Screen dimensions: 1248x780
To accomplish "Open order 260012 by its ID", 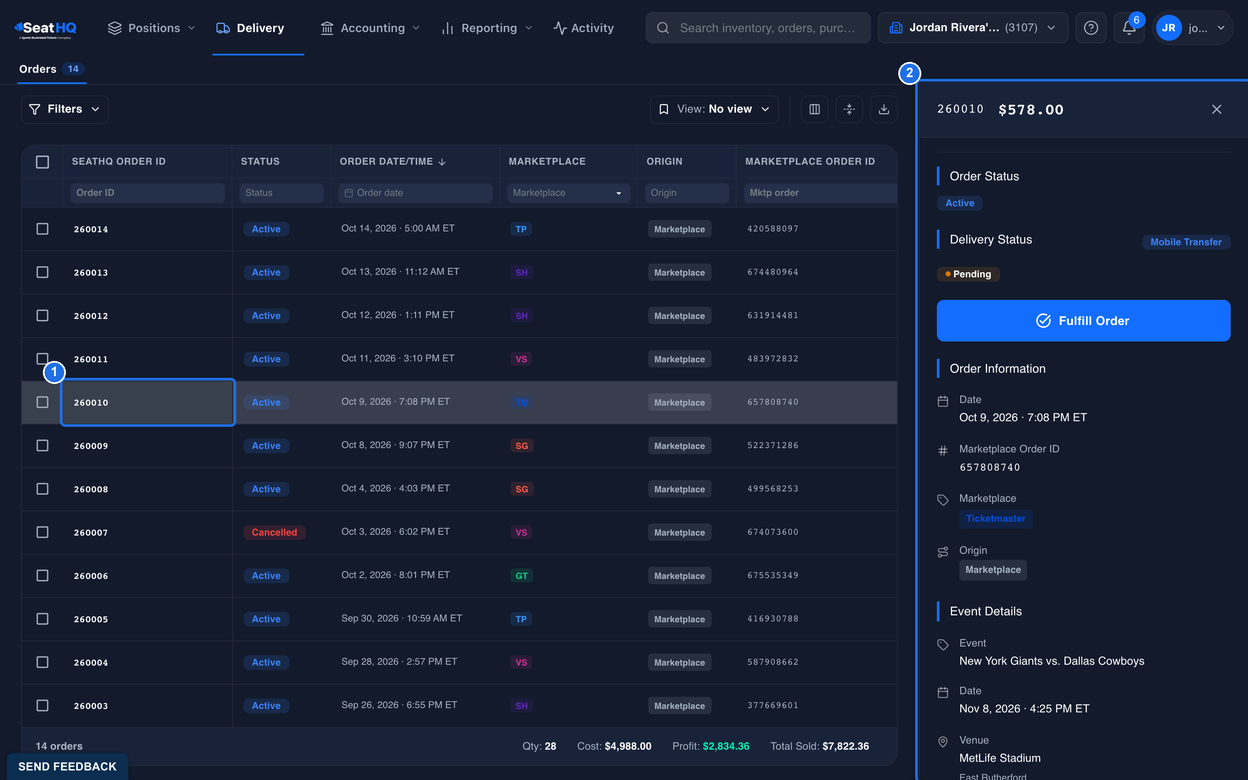I will [x=91, y=316].
